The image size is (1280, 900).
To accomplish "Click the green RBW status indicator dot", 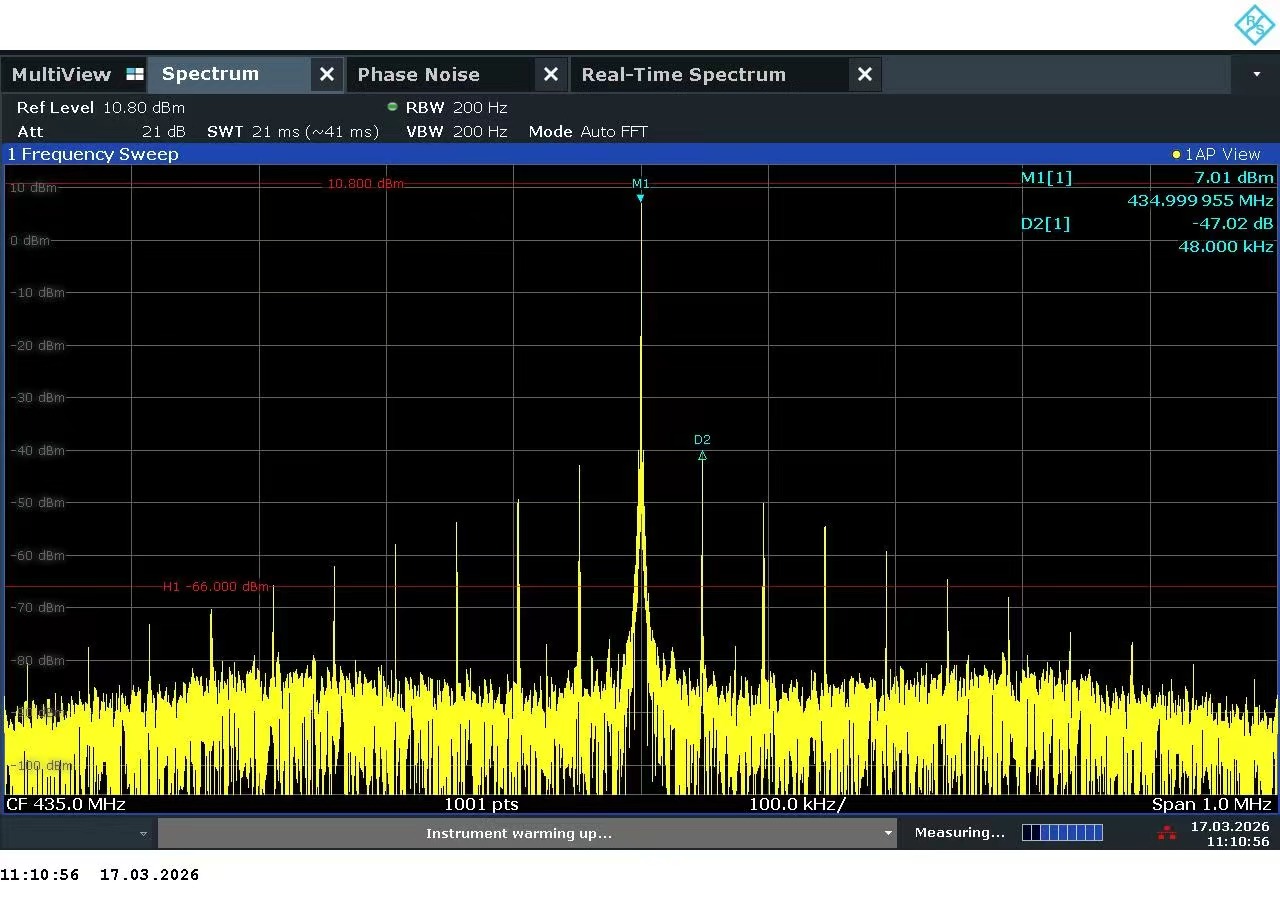I will point(392,107).
